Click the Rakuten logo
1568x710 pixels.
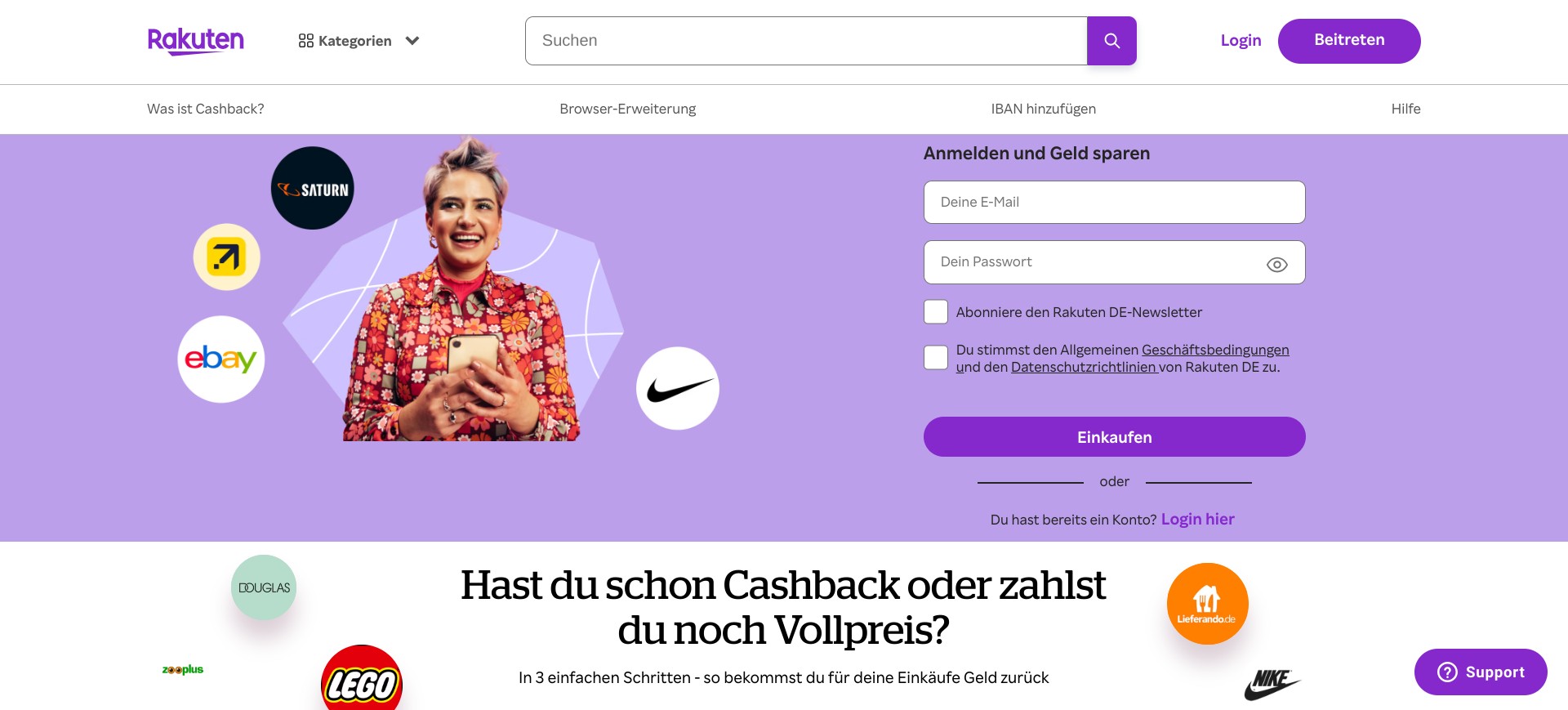[x=195, y=41]
